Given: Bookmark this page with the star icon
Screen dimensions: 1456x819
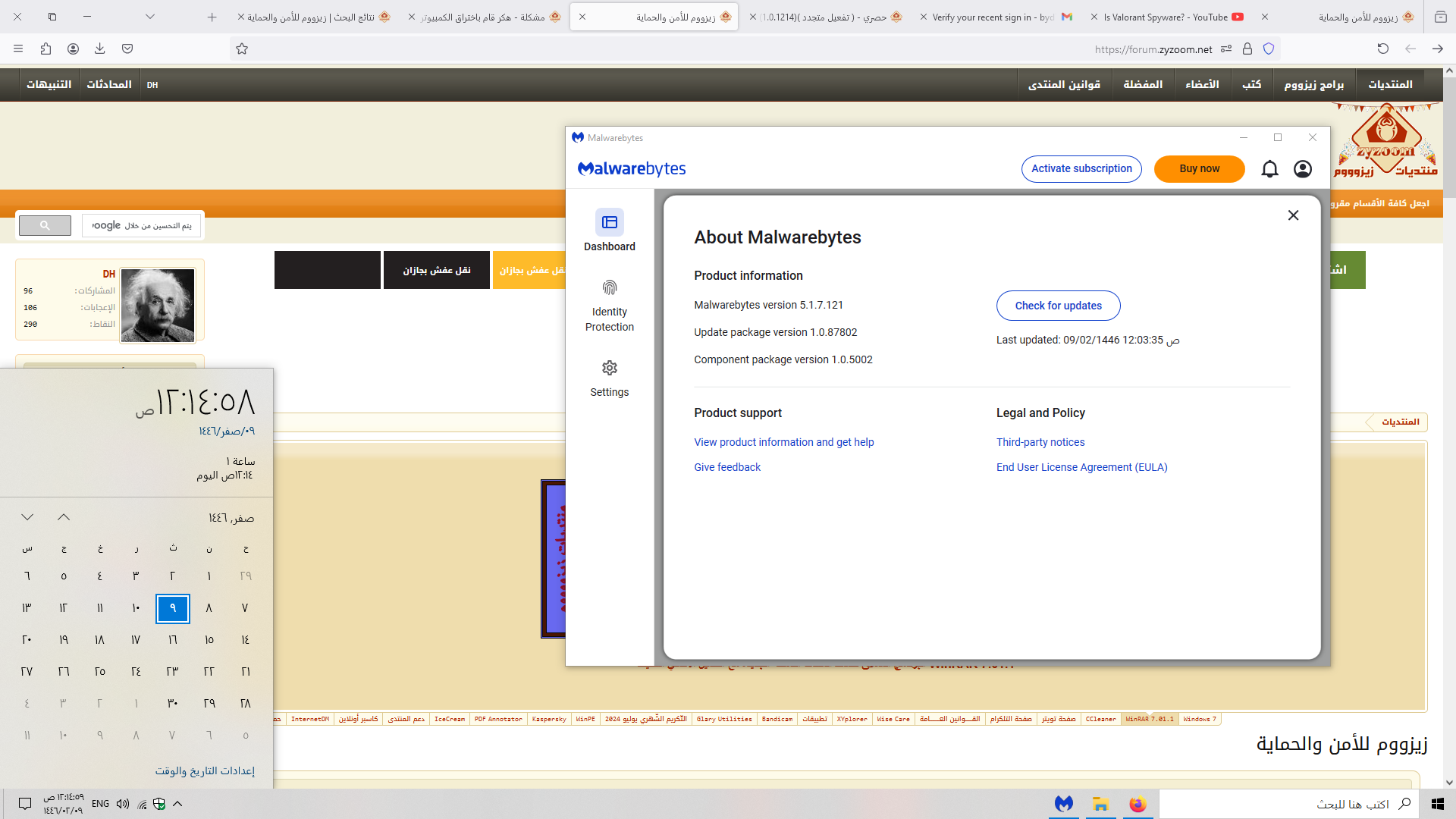Looking at the screenshot, I should click(x=242, y=49).
